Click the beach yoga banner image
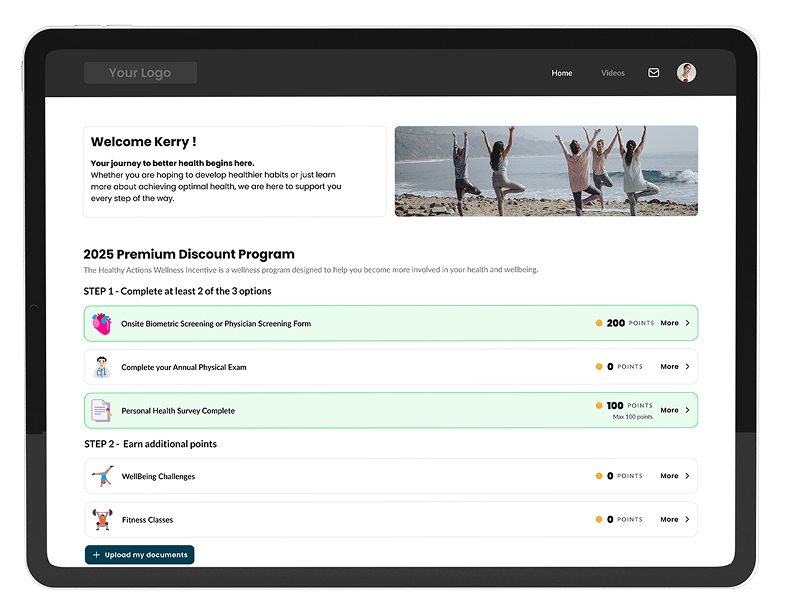The width and height of the screenshot is (785, 615). tap(546, 171)
